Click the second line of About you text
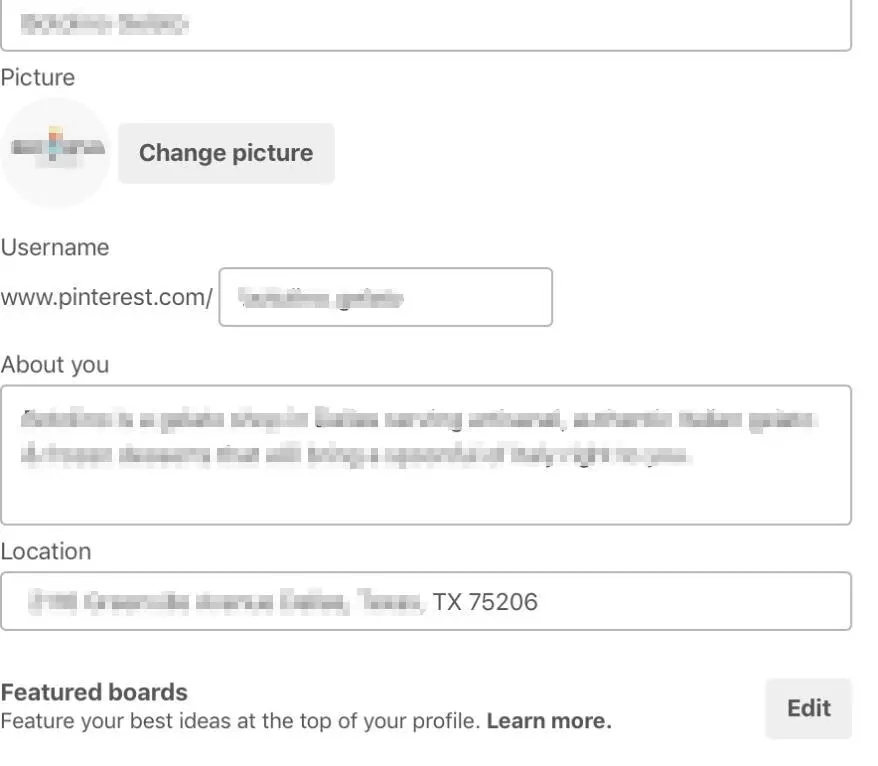 [x=355, y=456]
